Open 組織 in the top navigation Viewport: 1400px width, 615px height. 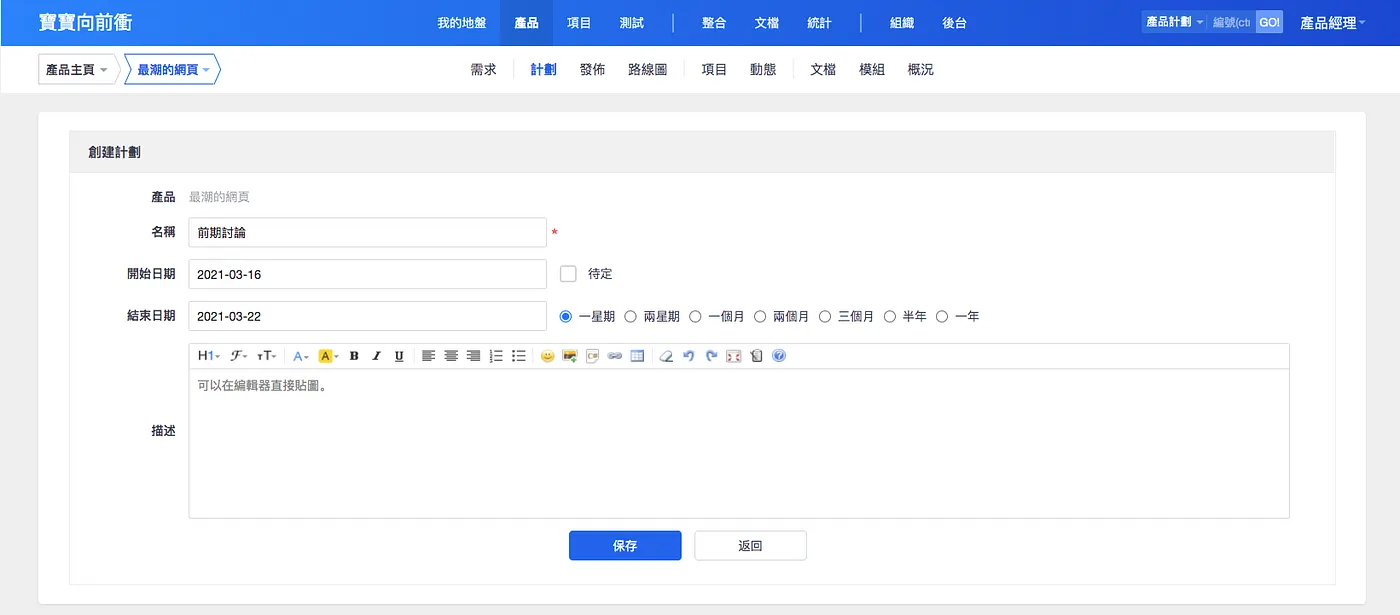(902, 23)
